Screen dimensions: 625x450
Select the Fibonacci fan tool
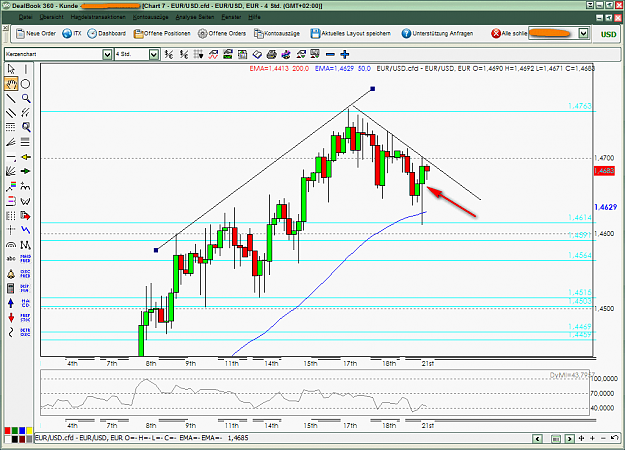[x=11, y=142]
